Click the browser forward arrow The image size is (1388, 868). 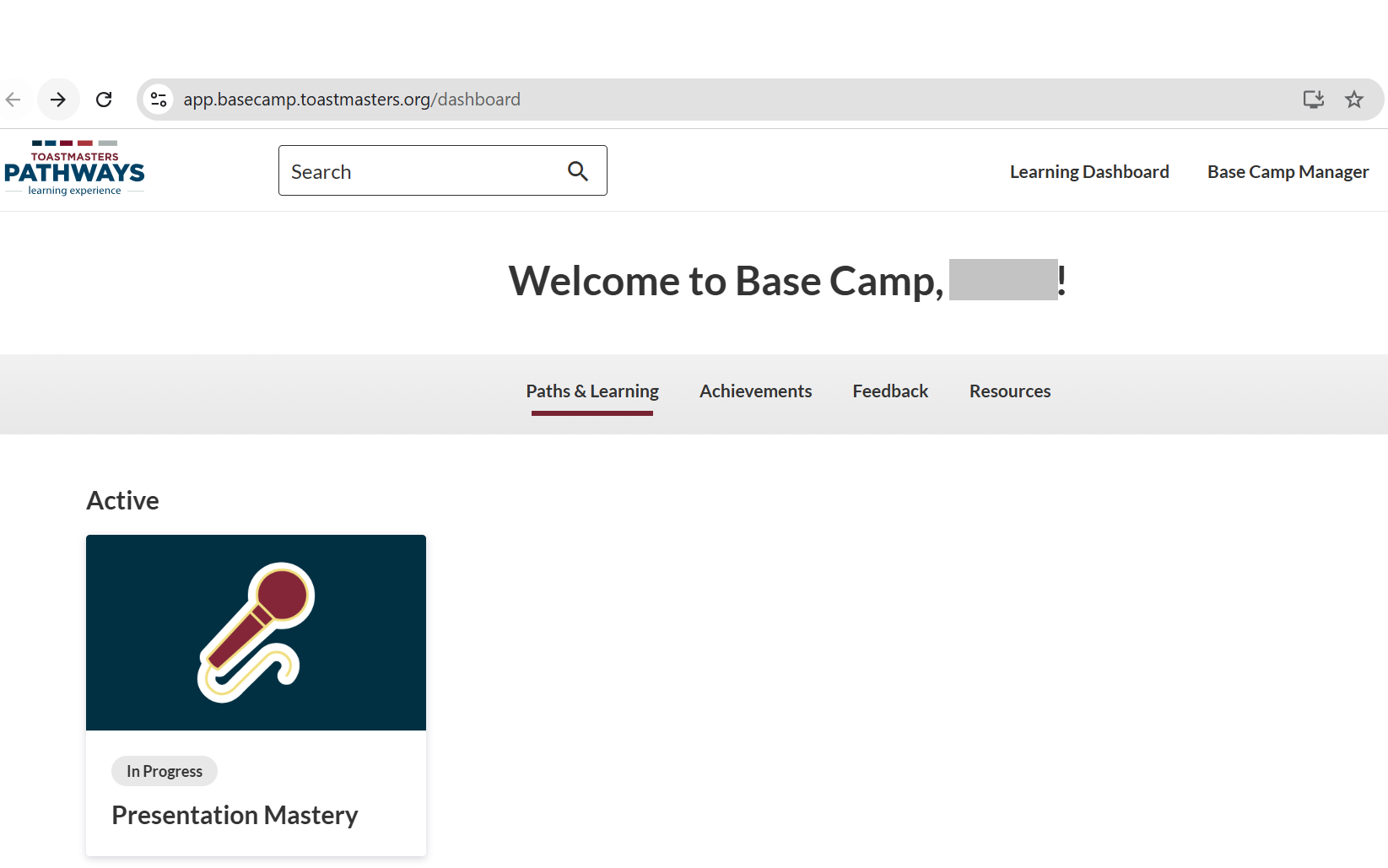pos(58,100)
